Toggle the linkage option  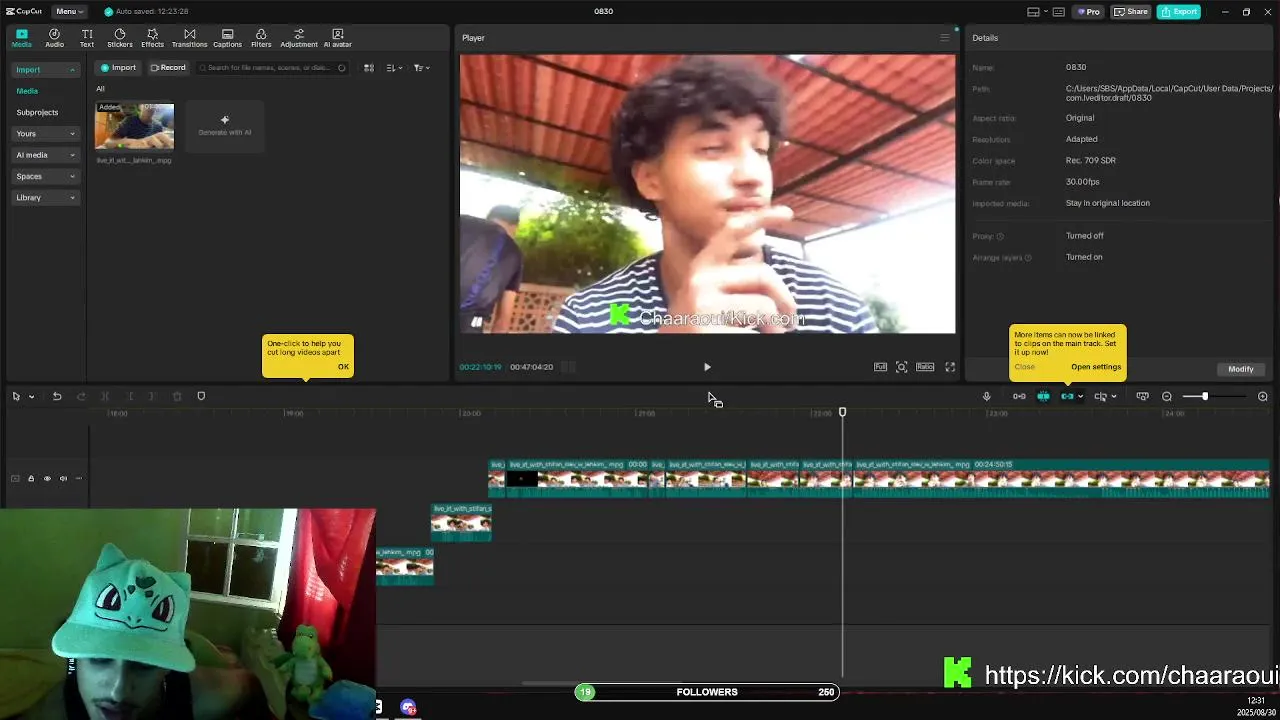coord(1067,397)
